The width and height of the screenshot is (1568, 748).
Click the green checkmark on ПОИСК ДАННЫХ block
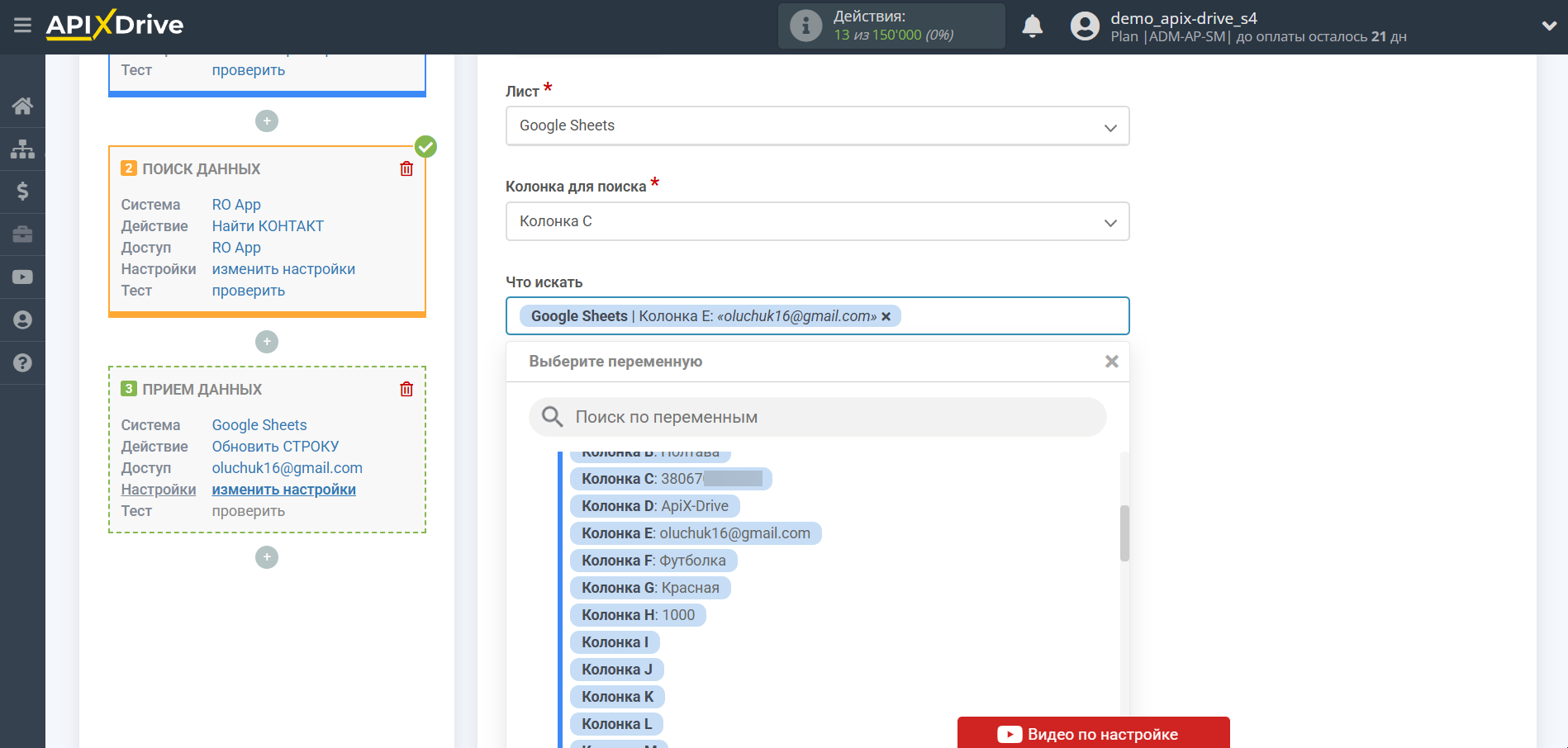click(x=425, y=146)
